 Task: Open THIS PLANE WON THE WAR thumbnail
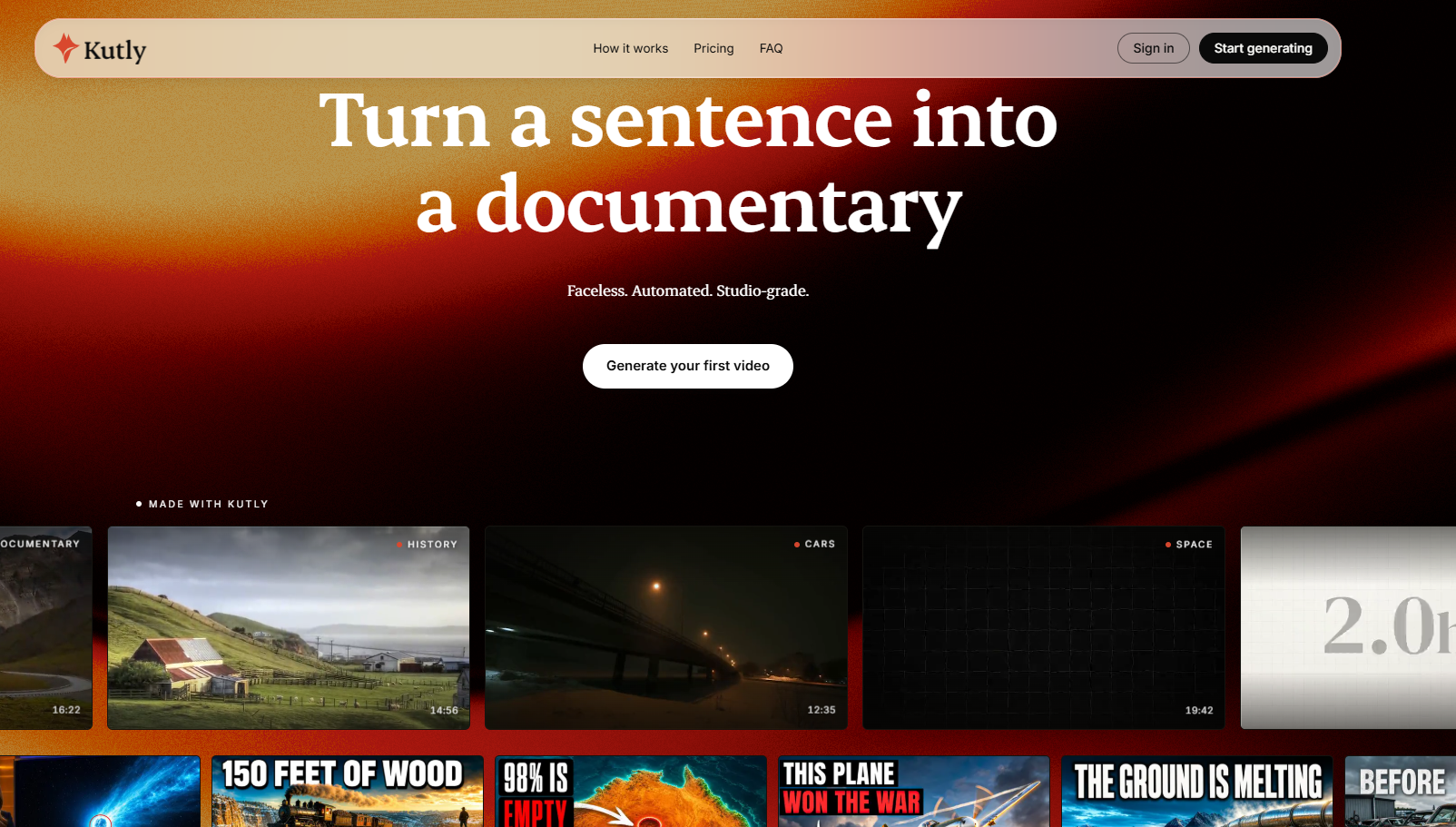tap(914, 792)
